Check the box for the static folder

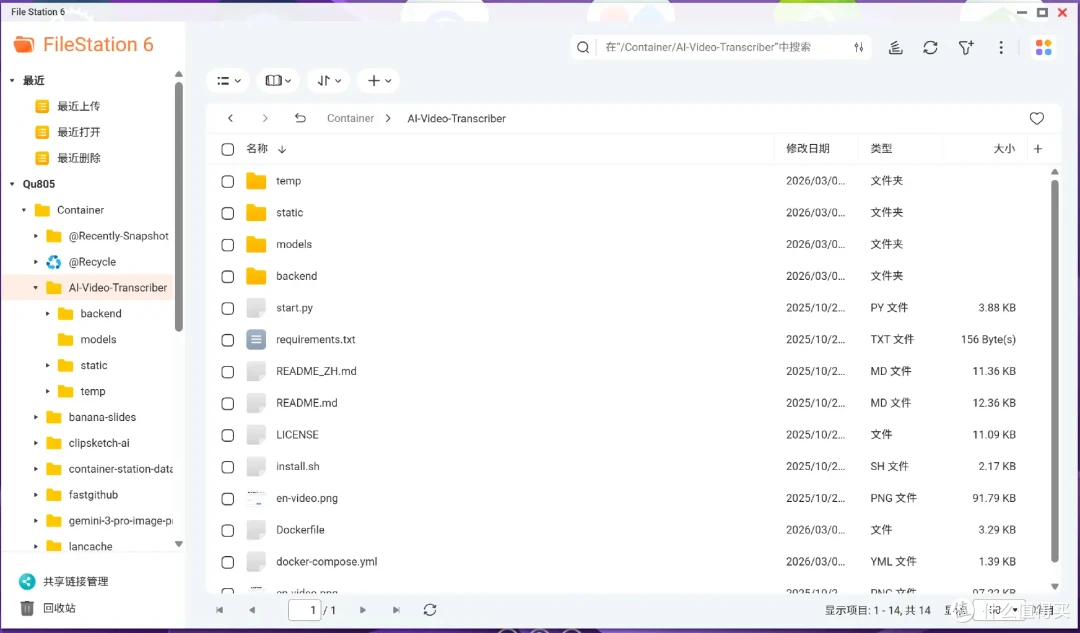[x=227, y=214]
